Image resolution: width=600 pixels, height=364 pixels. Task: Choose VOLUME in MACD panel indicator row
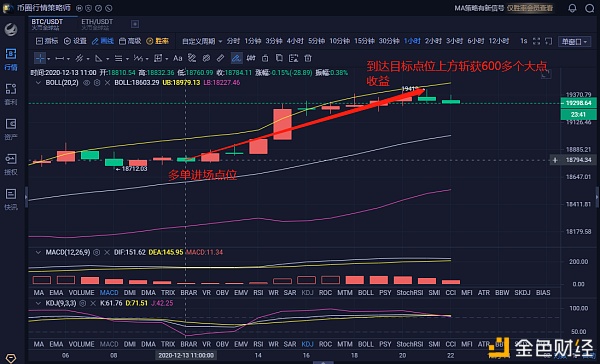(x=81, y=292)
